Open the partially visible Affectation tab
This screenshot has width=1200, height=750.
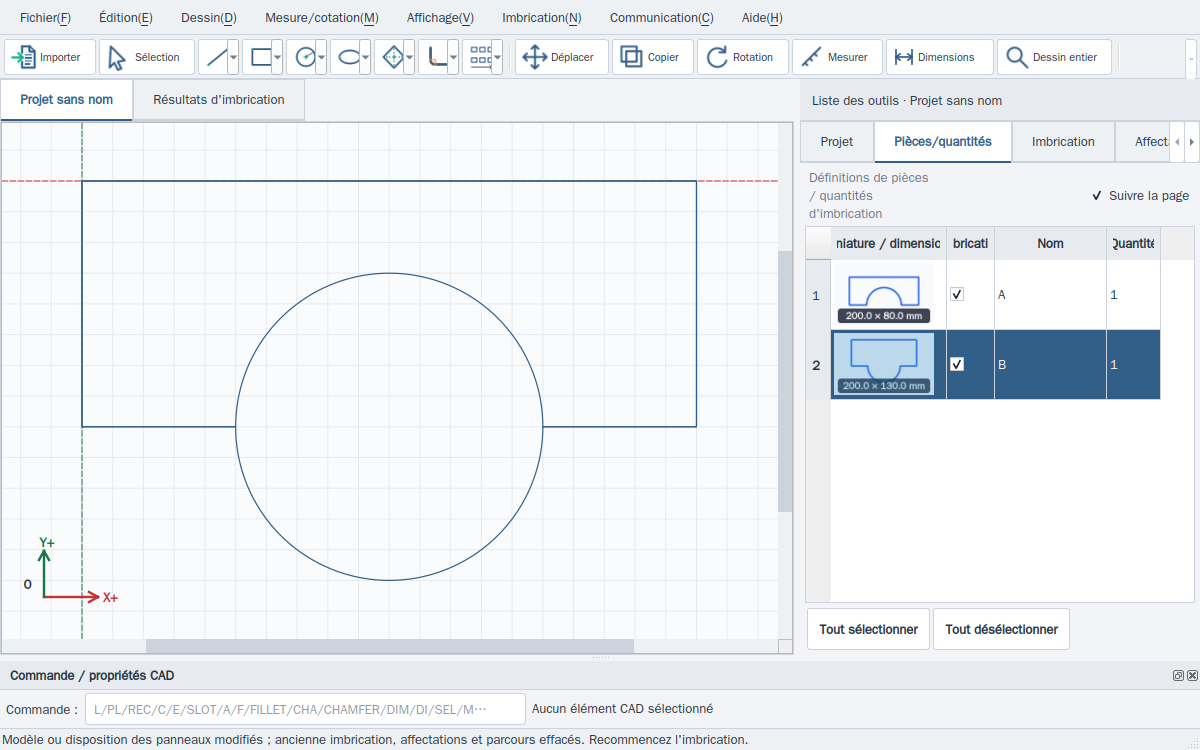click(x=1143, y=141)
